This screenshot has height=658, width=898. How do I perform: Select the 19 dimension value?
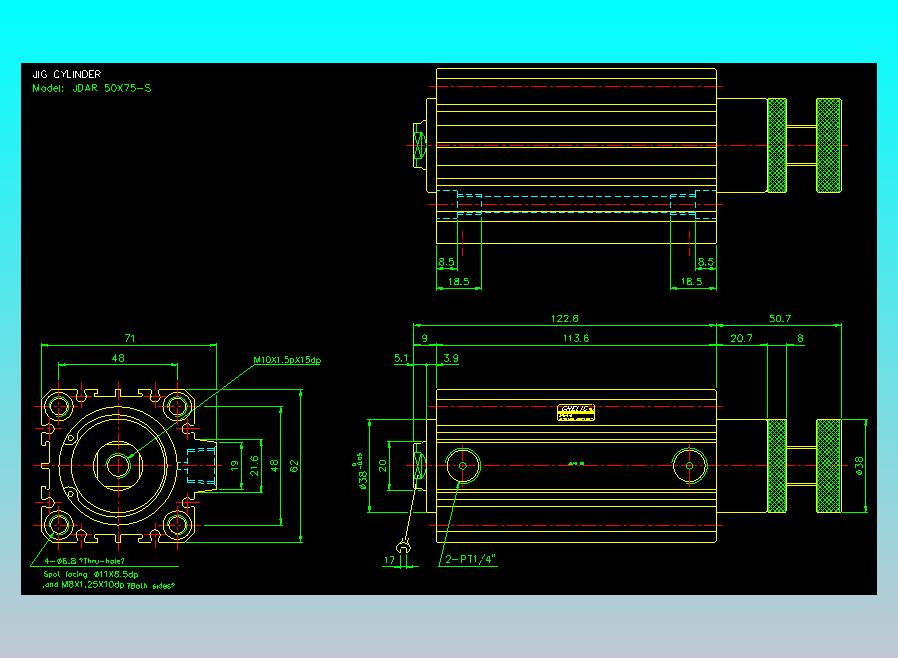234,466
